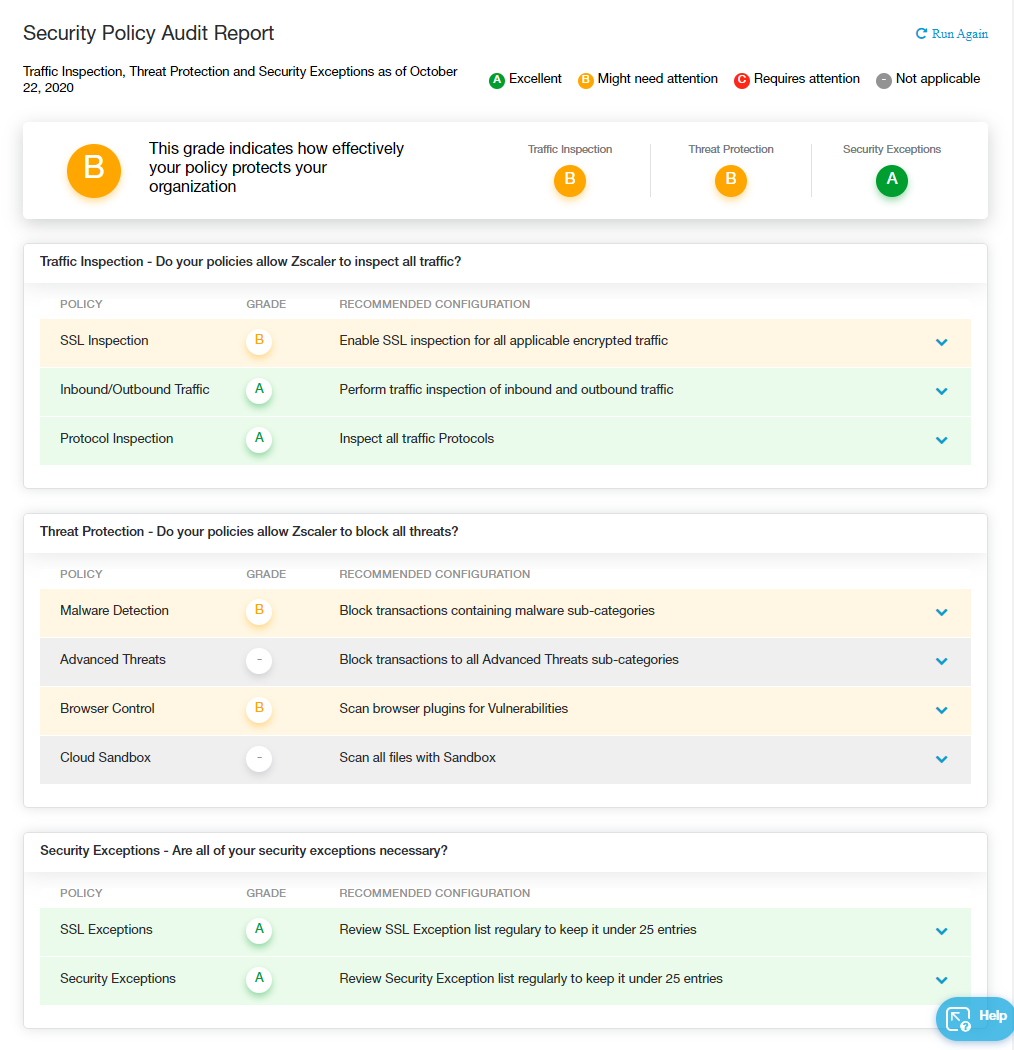Select the Security Exceptions A badge
Screen dimensions: 1014x1050
click(891, 181)
